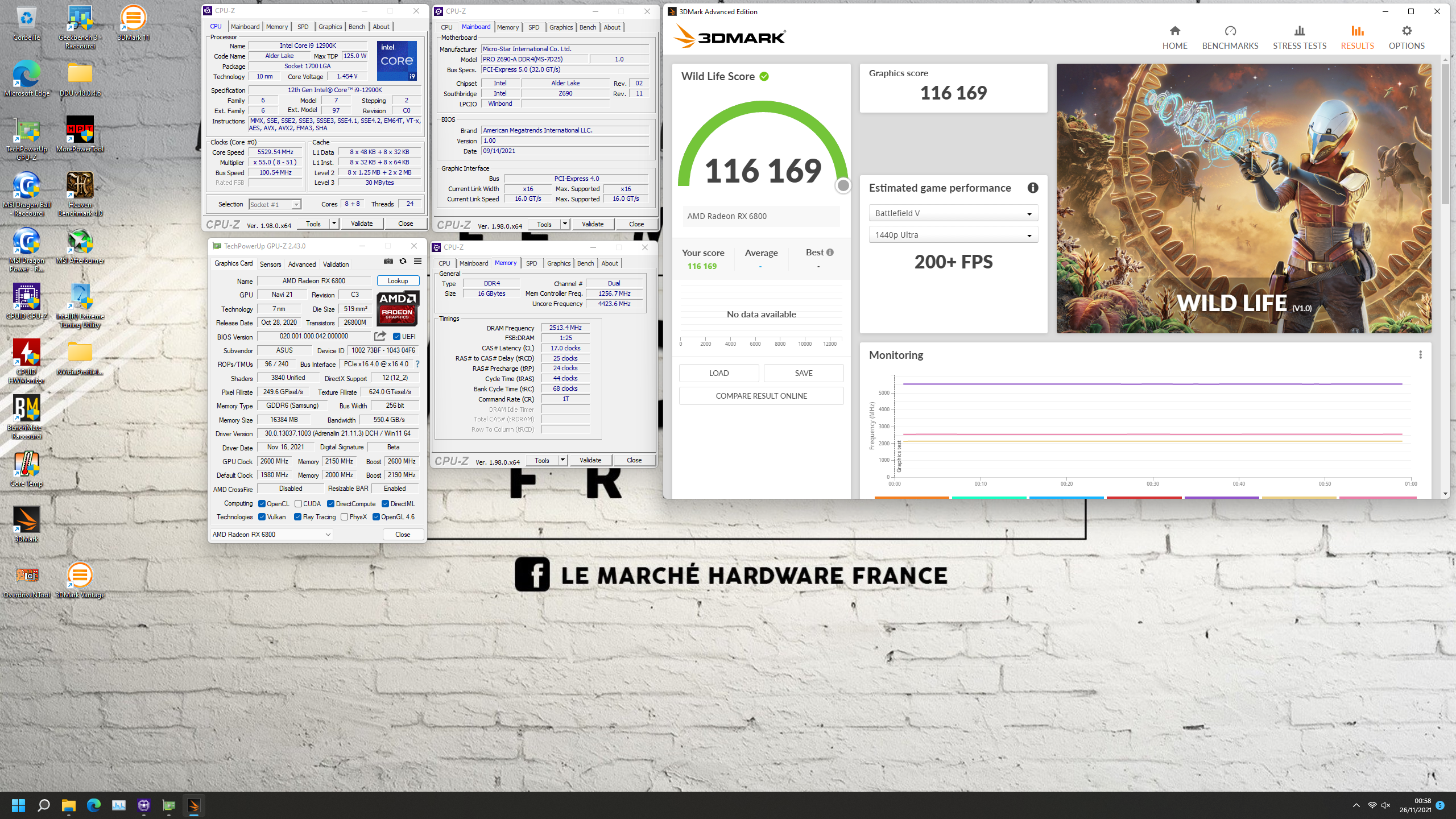1456x819 pixels.
Task: Open the Monitoring three-dot menu
Action: click(x=1420, y=355)
